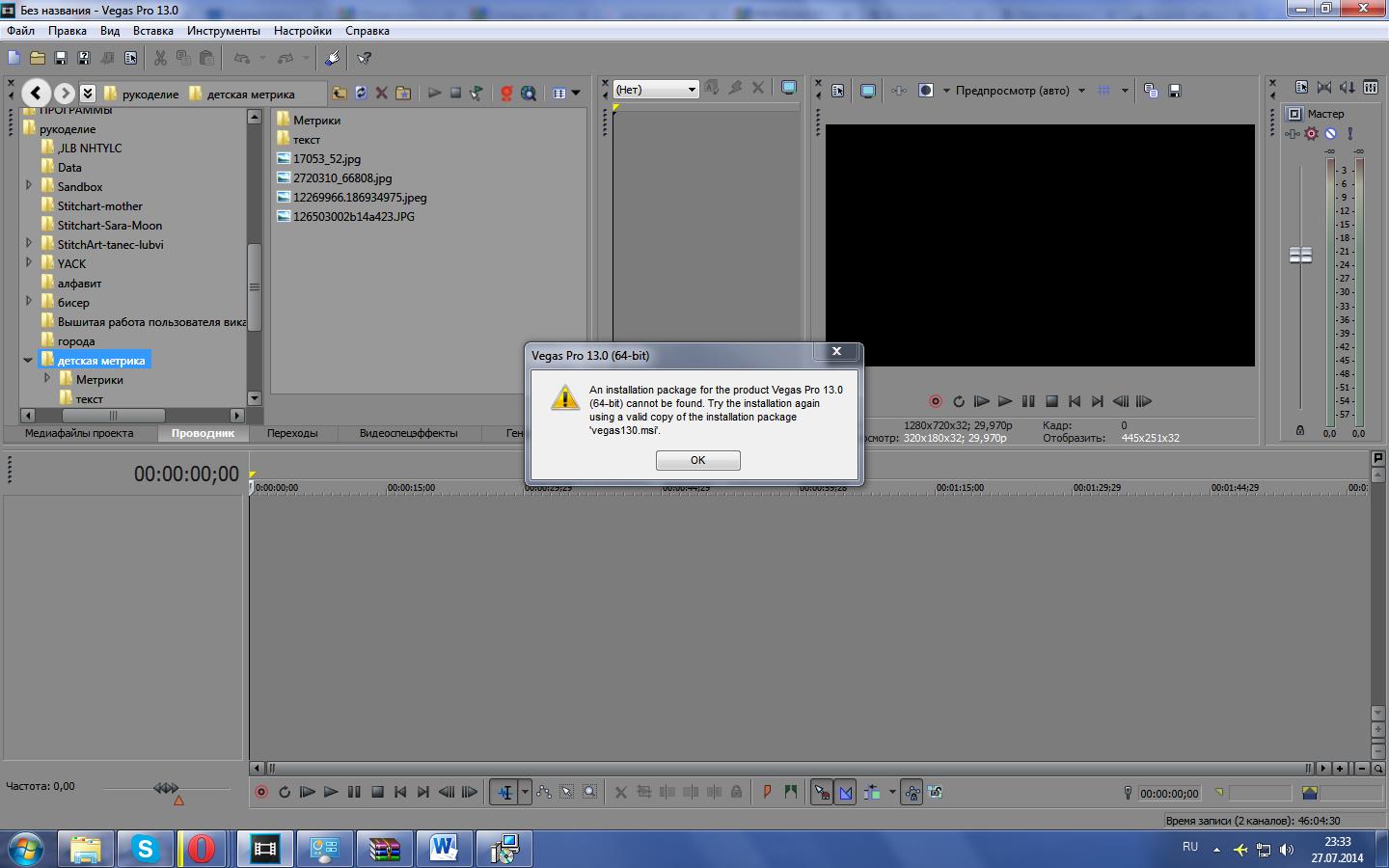Click the What's This help pointer

365,58
